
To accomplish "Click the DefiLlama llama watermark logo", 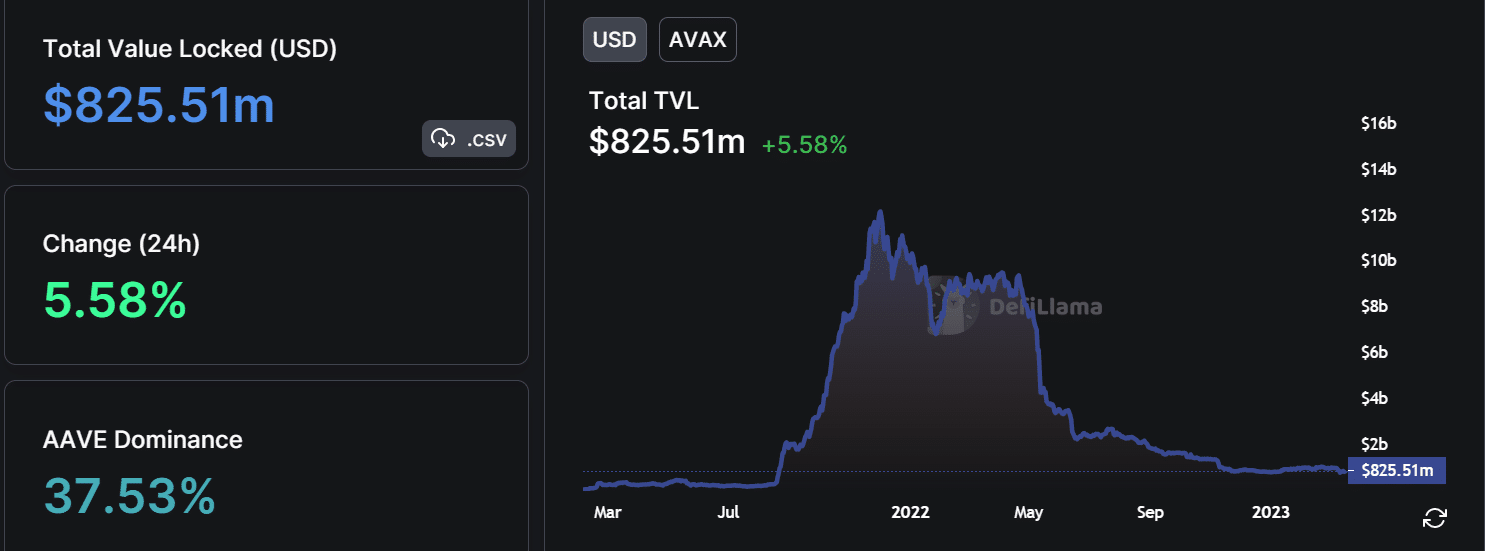I will [951, 304].
